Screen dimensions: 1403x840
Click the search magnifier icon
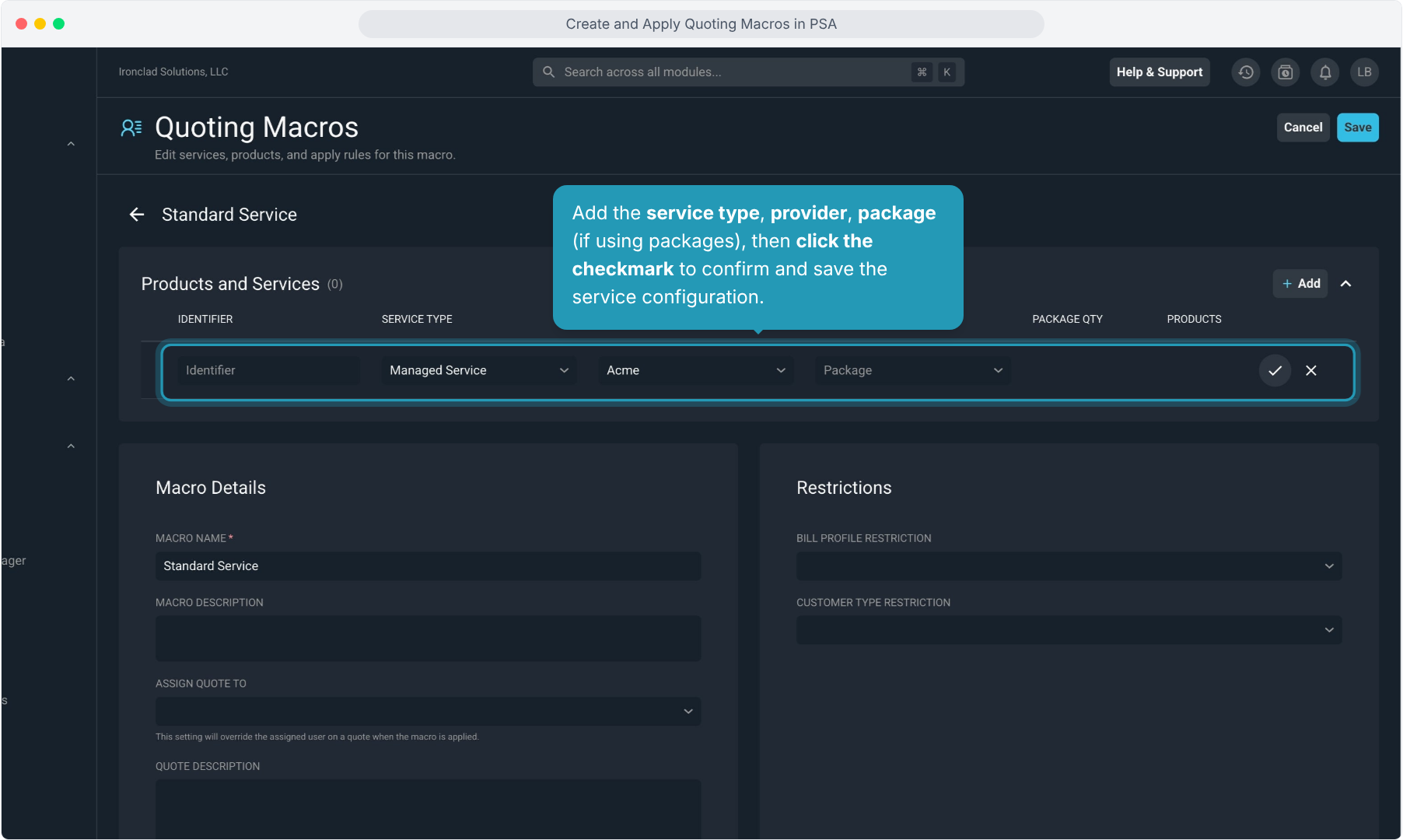point(548,72)
